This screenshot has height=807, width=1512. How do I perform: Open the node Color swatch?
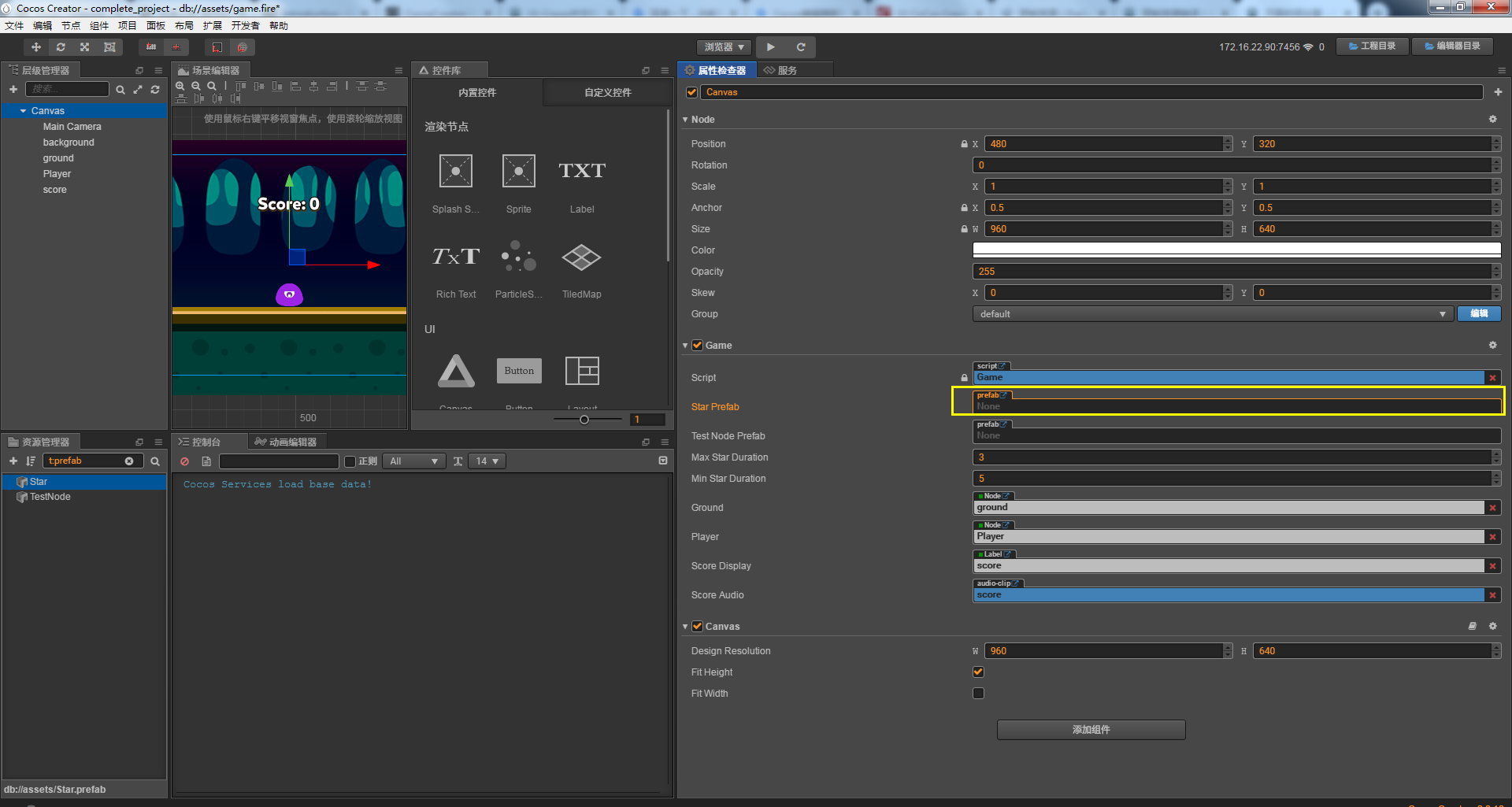[1236, 250]
